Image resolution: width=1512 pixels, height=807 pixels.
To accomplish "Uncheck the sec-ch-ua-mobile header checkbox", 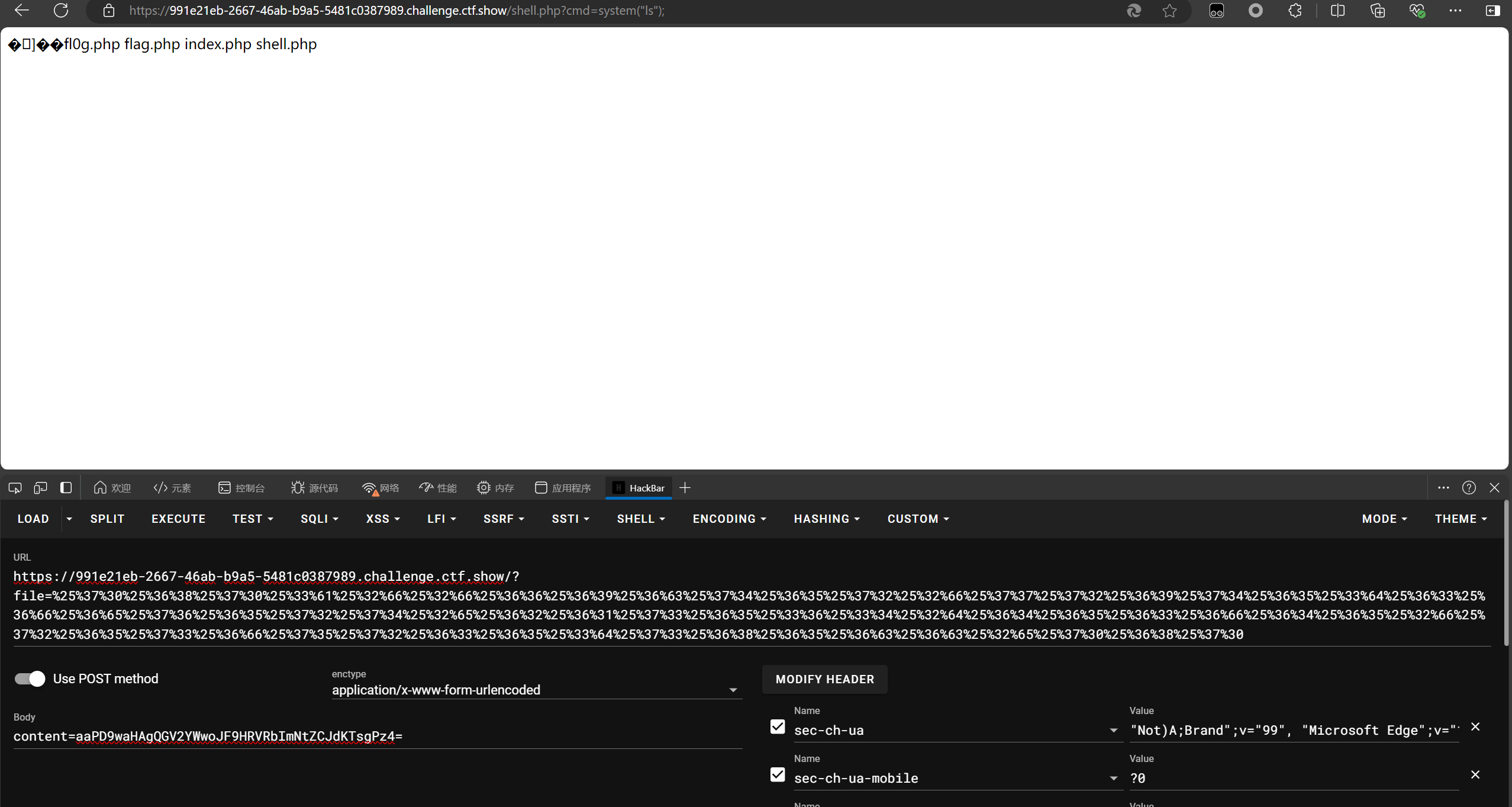I will point(778,774).
